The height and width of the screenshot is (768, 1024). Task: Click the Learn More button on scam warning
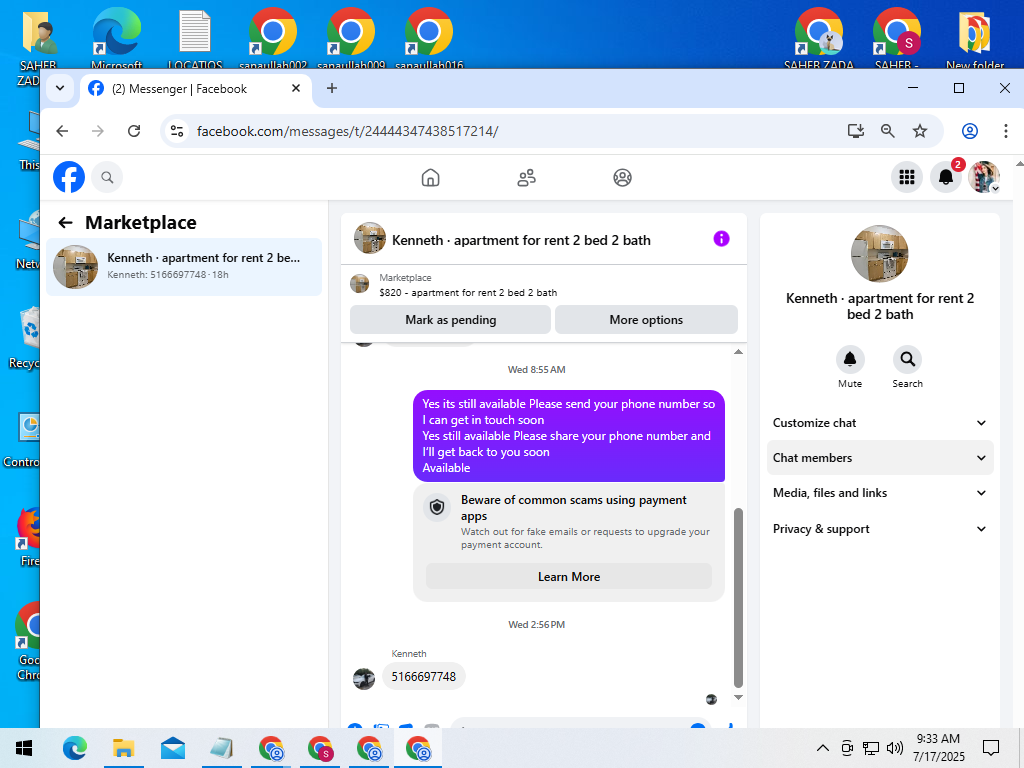(x=569, y=577)
